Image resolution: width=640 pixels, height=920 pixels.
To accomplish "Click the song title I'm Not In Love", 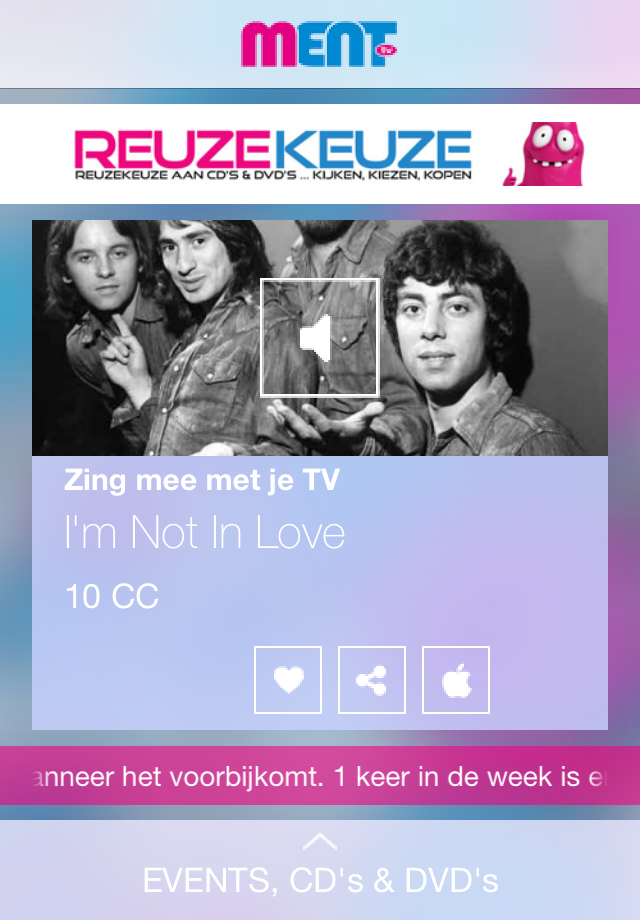I will click(205, 533).
